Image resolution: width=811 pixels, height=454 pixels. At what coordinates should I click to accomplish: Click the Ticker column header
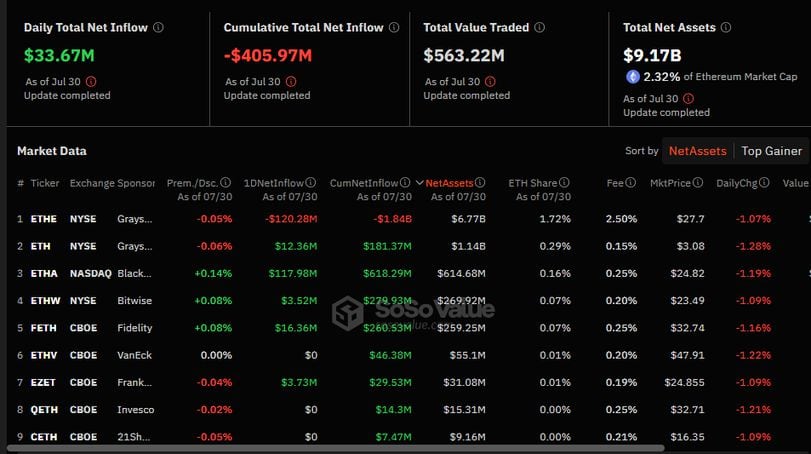pos(45,183)
